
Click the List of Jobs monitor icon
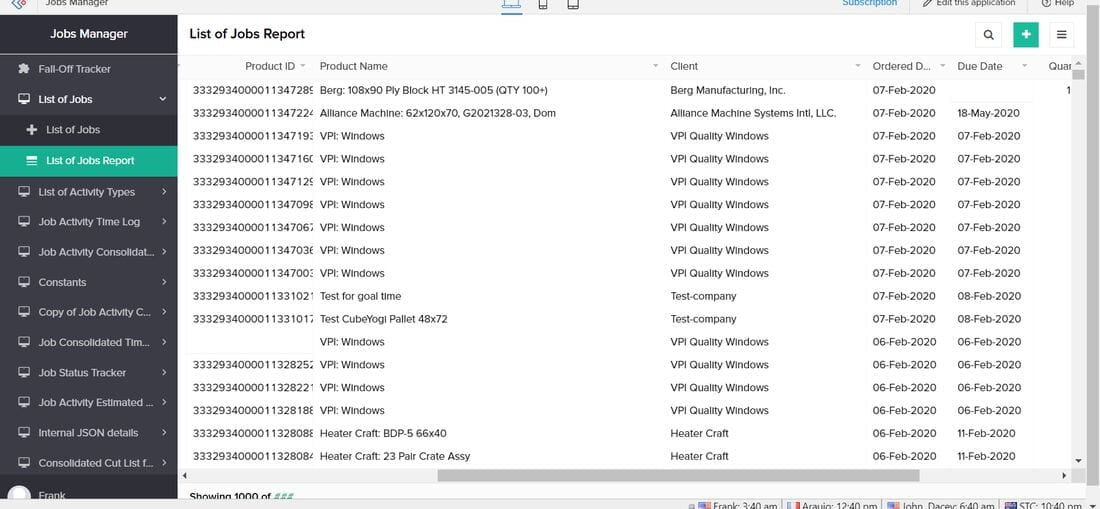24,99
